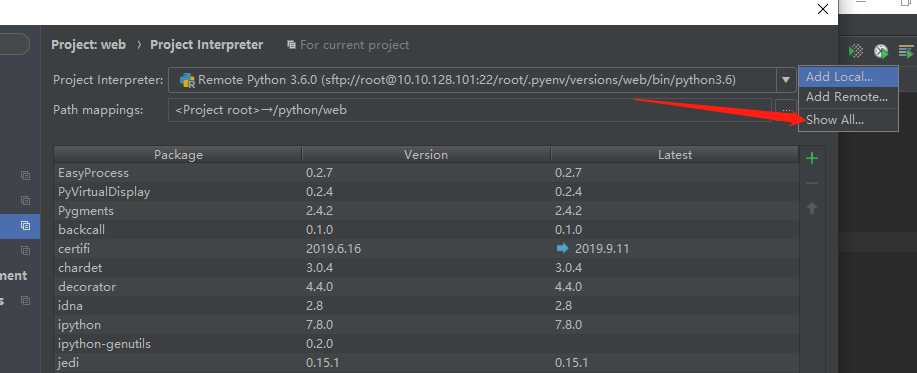917x373 pixels.
Task: Click the Path mappings text field
Action: (x=470, y=110)
